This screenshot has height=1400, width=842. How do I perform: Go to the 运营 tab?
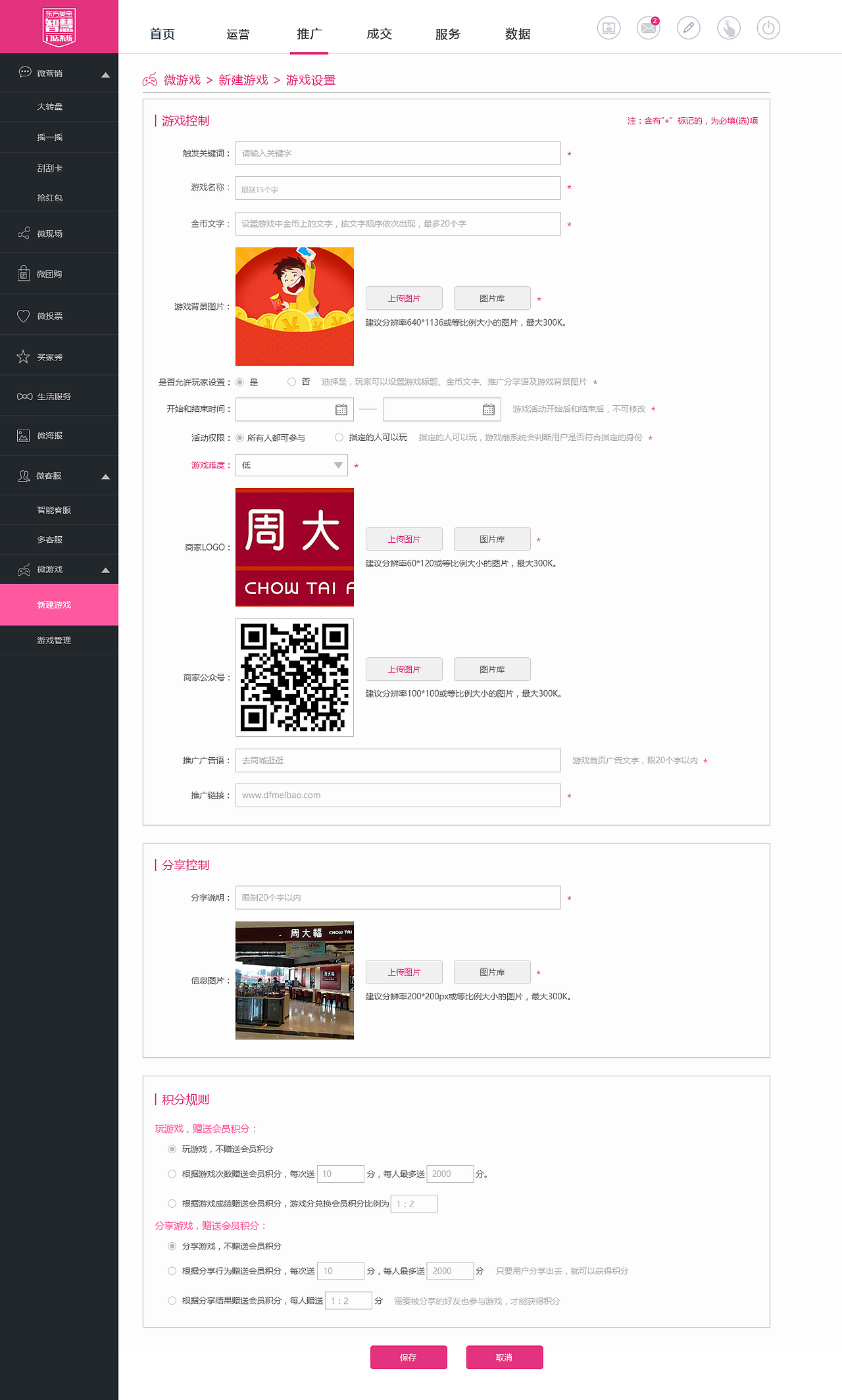coord(237,34)
